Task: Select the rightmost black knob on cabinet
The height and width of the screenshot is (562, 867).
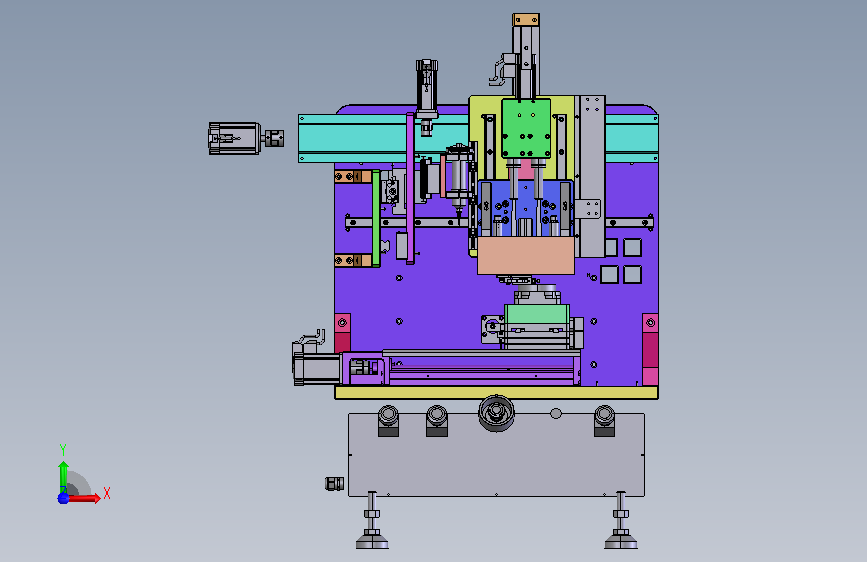Action: (x=604, y=420)
